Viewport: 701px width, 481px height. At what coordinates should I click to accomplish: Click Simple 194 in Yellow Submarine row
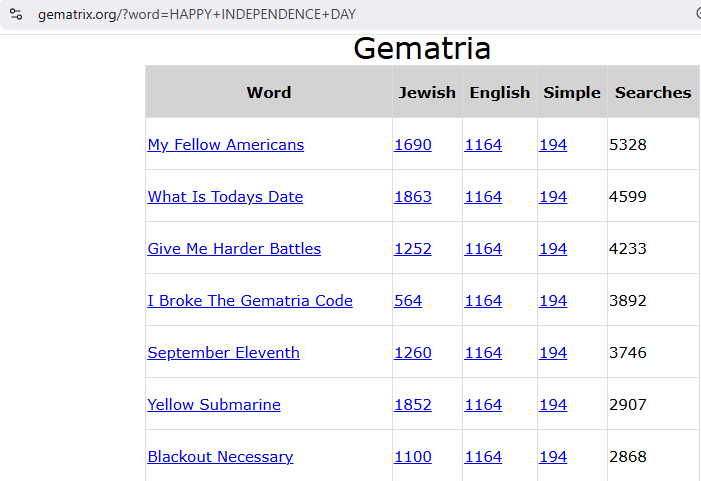click(x=553, y=405)
